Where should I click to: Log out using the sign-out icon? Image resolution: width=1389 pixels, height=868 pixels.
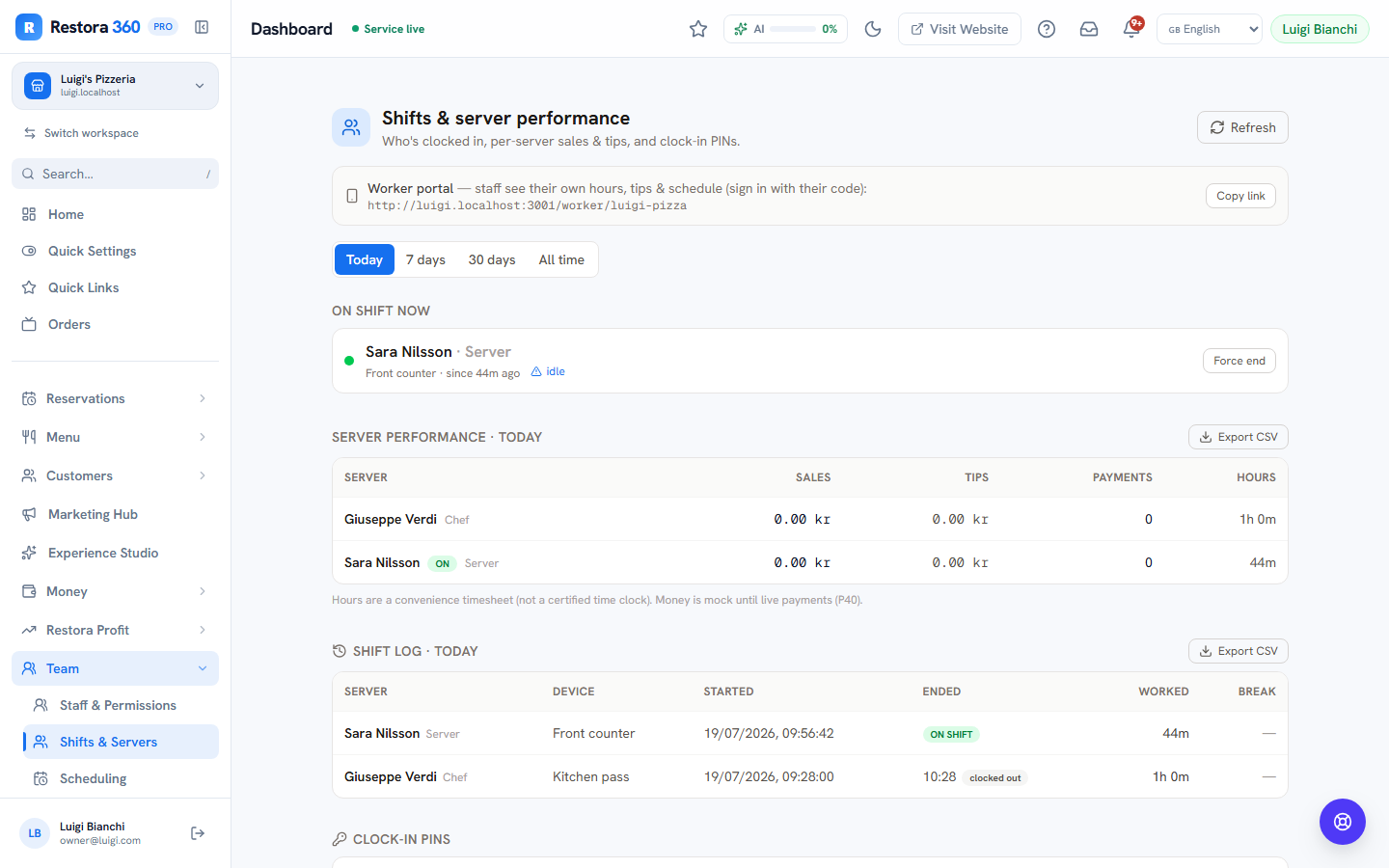click(x=198, y=833)
